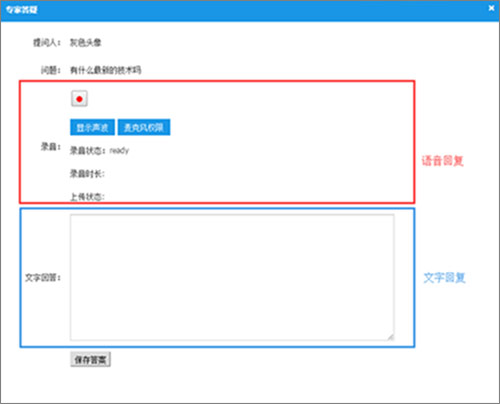The height and width of the screenshot is (404, 500).
Task: Click the 显示声波 button
Action: (92, 127)
